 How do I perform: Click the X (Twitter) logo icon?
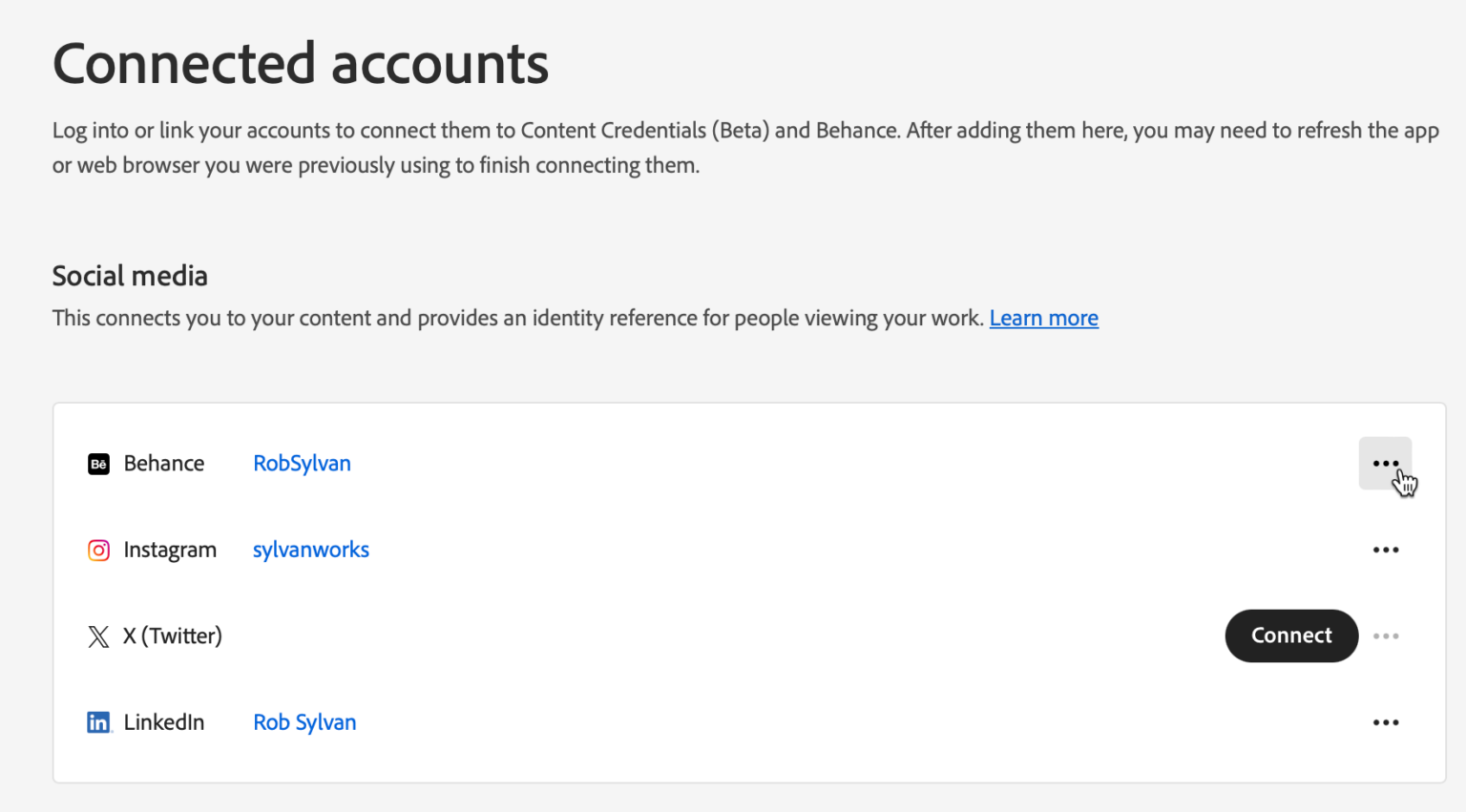click(98, 636)
